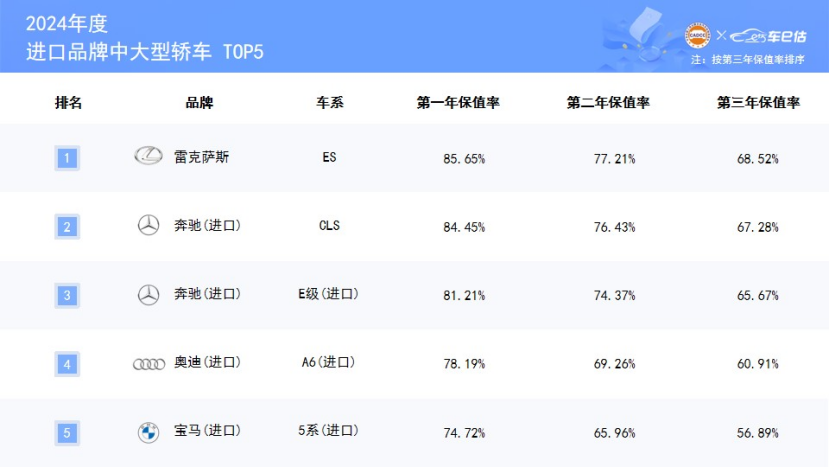The width and height of the screenshot is (830, 467).
Task: Click the rank 3 number badge
Action: tap(66, 295)
